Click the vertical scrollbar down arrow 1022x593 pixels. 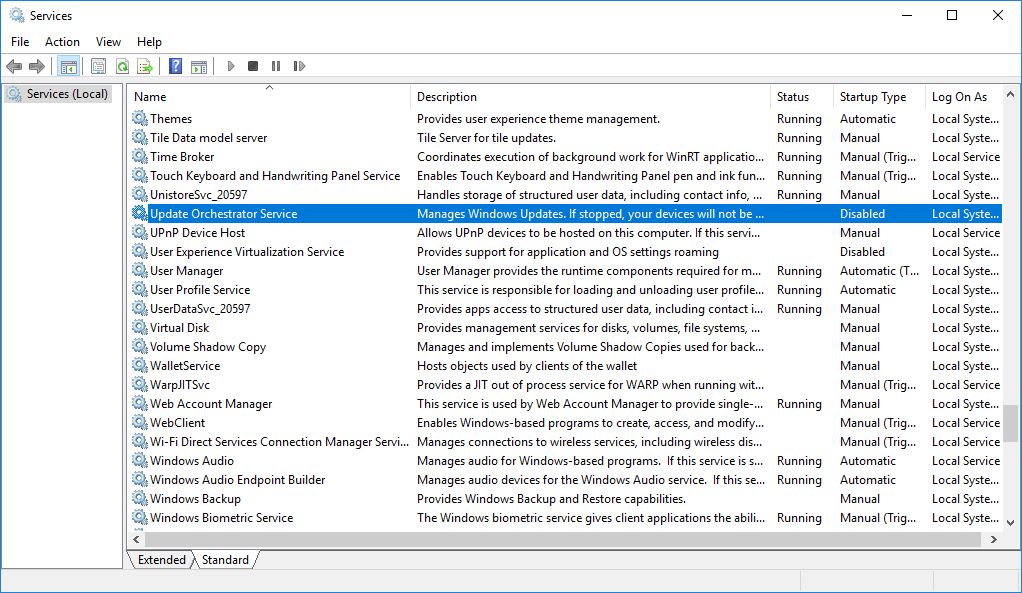pos(1011,522)
